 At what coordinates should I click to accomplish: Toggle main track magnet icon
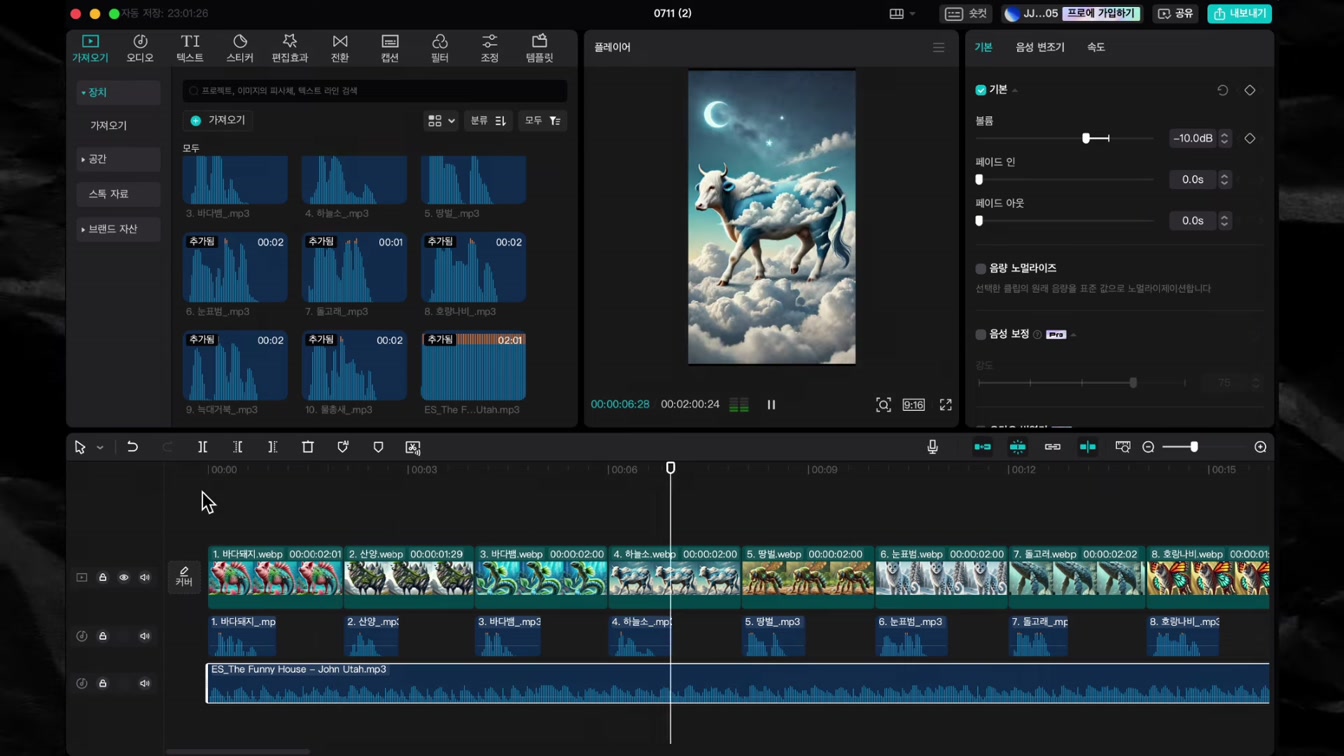point(982,447)
